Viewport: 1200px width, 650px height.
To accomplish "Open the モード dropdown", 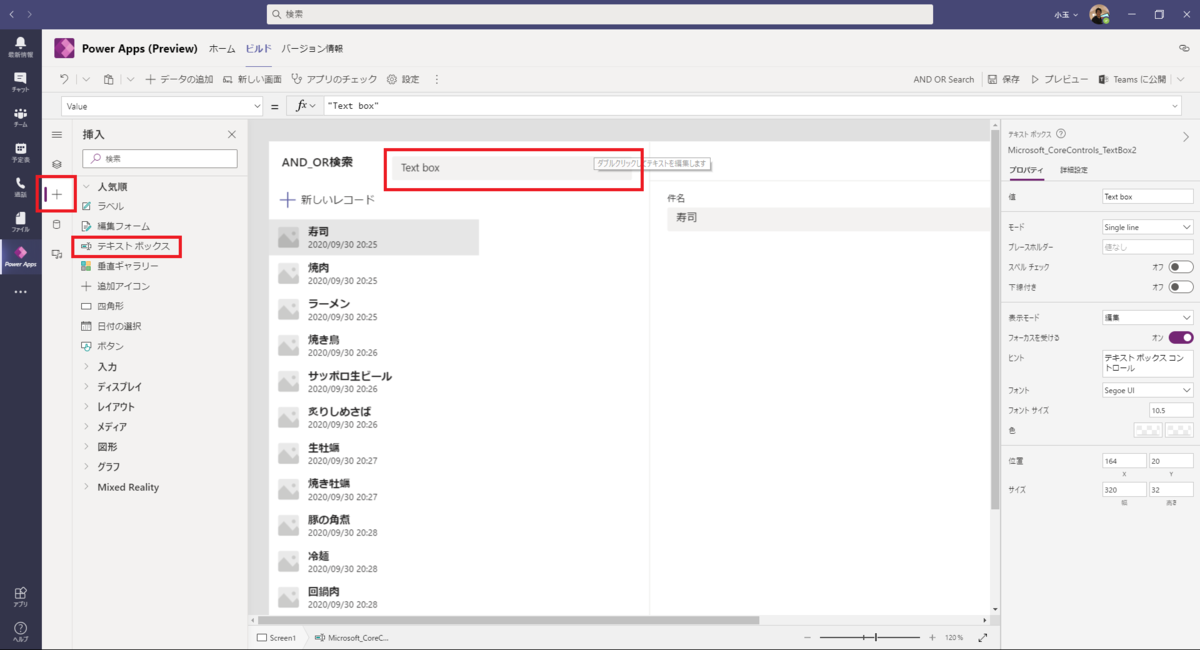I will (x=1147, y=226).
